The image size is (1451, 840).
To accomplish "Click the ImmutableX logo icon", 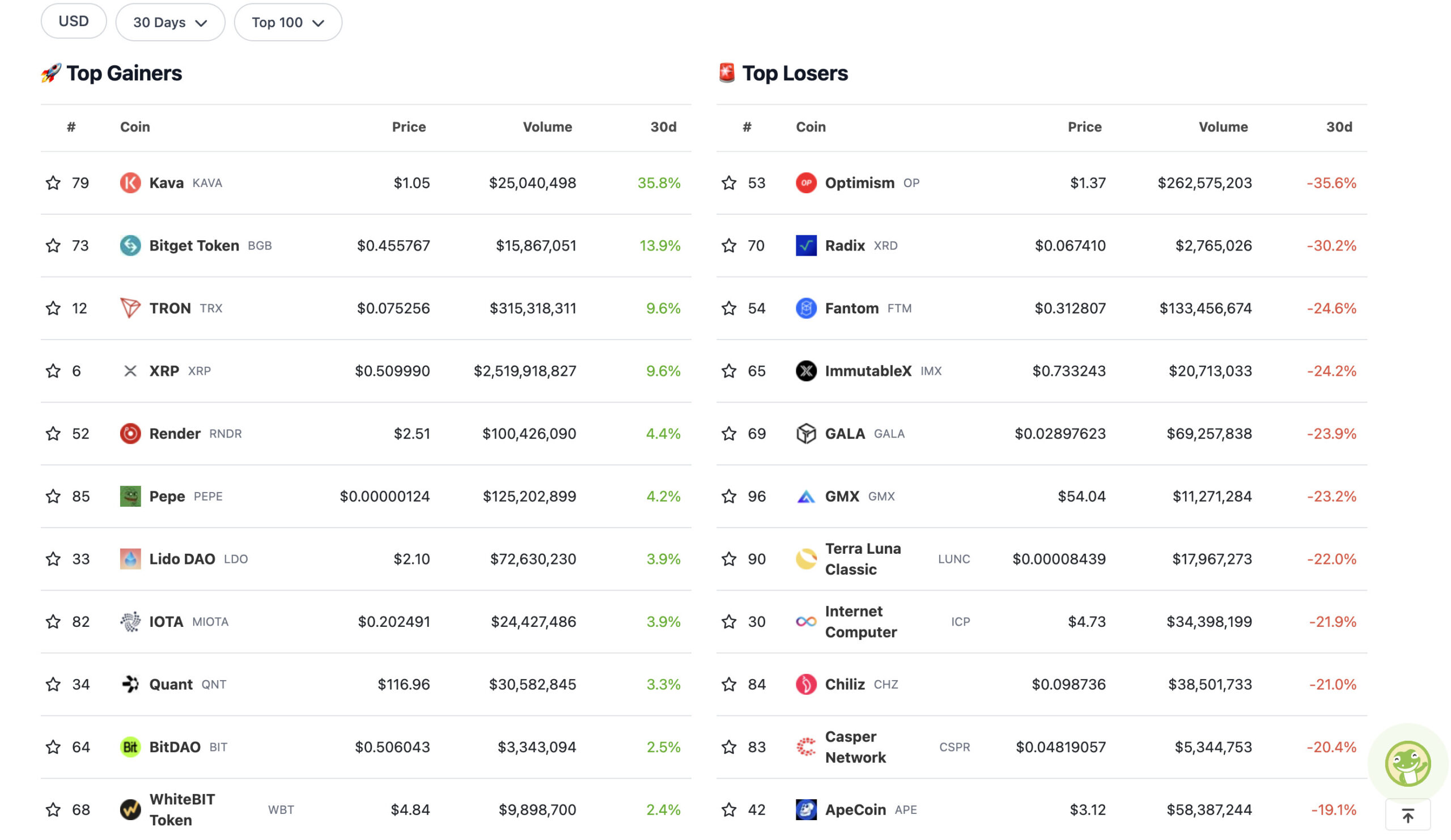I will tap(806, 371).
